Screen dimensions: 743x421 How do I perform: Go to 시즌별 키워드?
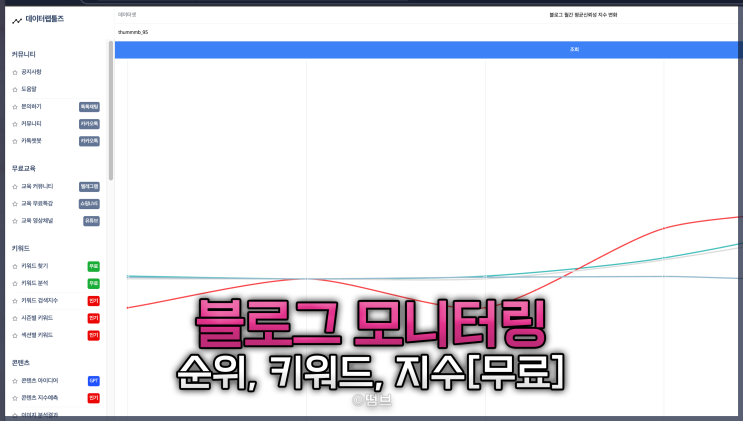(x=37, y=318)
